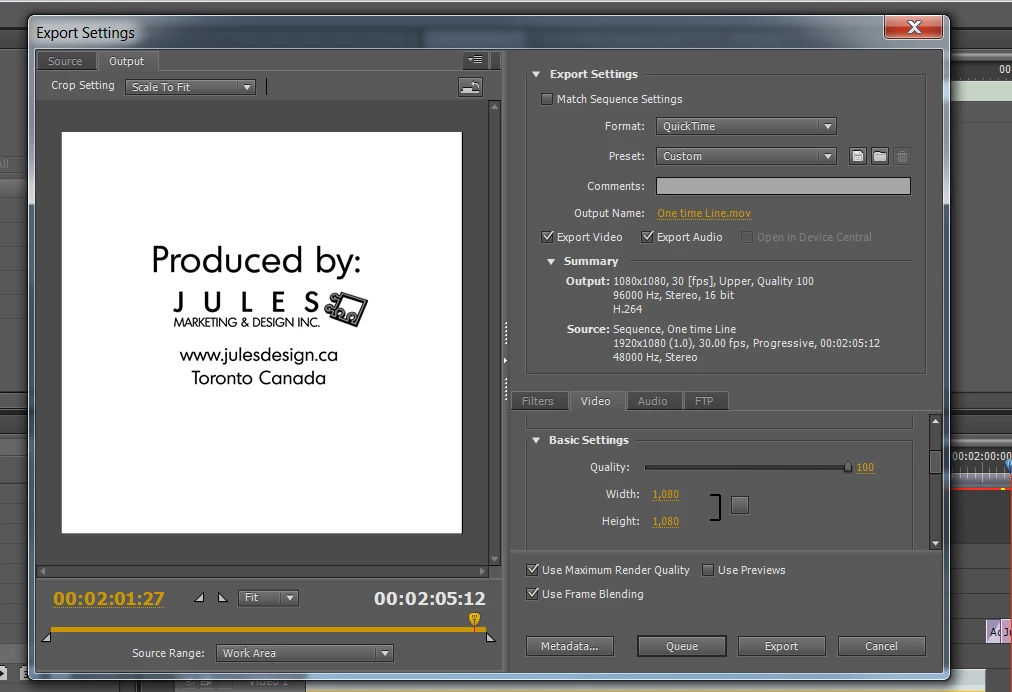
Task: Click the current timecode 00:02:01:27
Action: [x=108, y=599]
